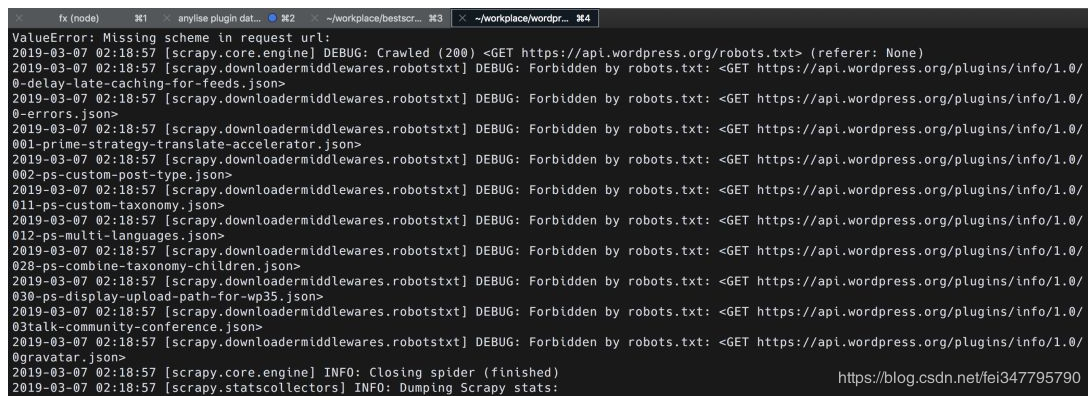This screenshot has width=1091, height=397.
Task: Click the '0gravatar.json>' line
Action: [x=69, y=357]
